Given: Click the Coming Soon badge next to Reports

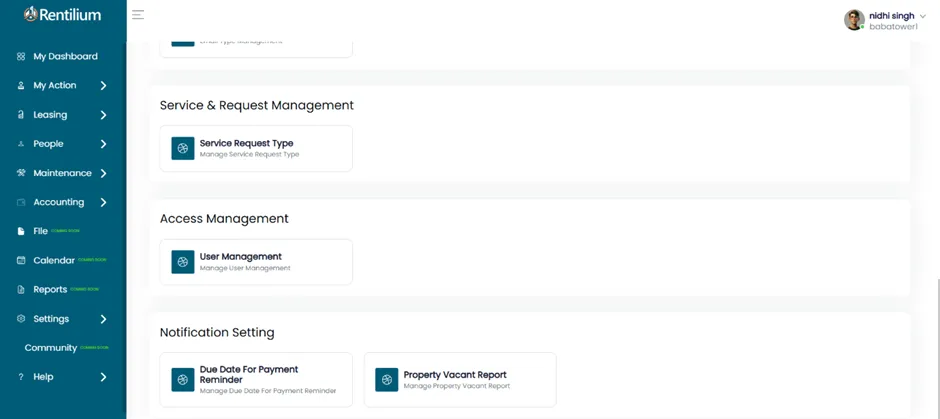Looking at the screenshot, I should click(85, 289).
